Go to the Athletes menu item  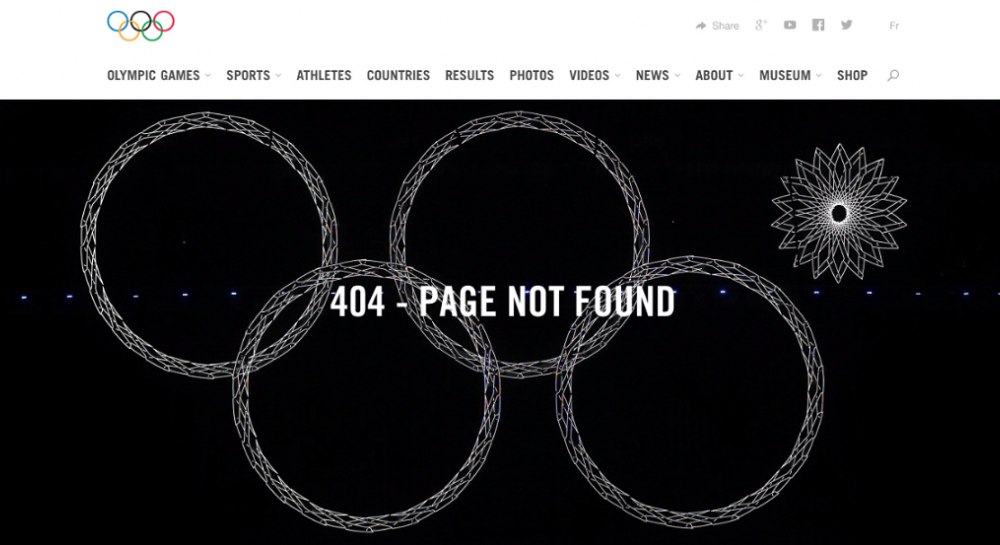pyautogui.click(x=324, y=75)
